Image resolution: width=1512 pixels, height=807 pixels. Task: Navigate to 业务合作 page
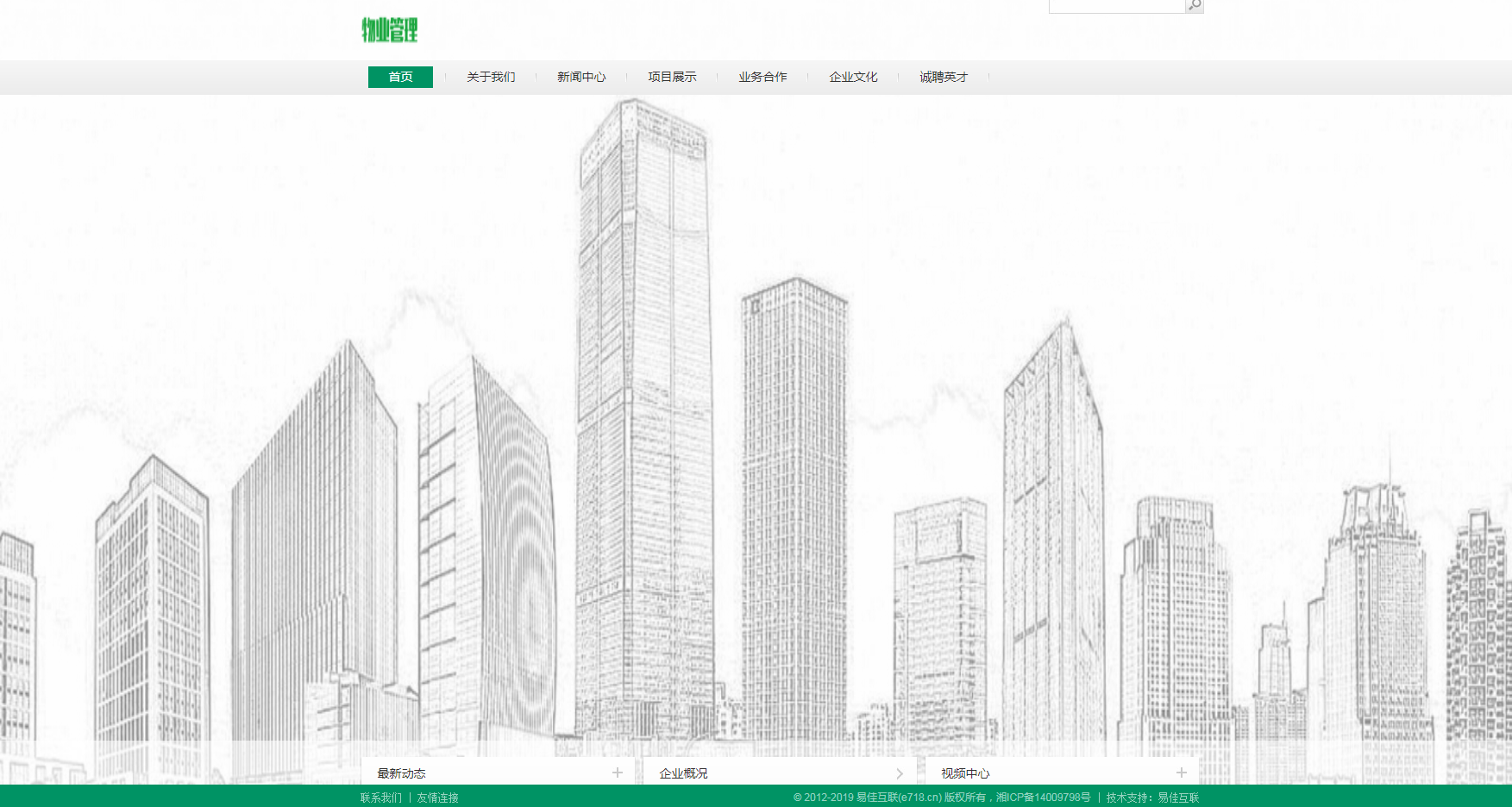tap(762, 77)
